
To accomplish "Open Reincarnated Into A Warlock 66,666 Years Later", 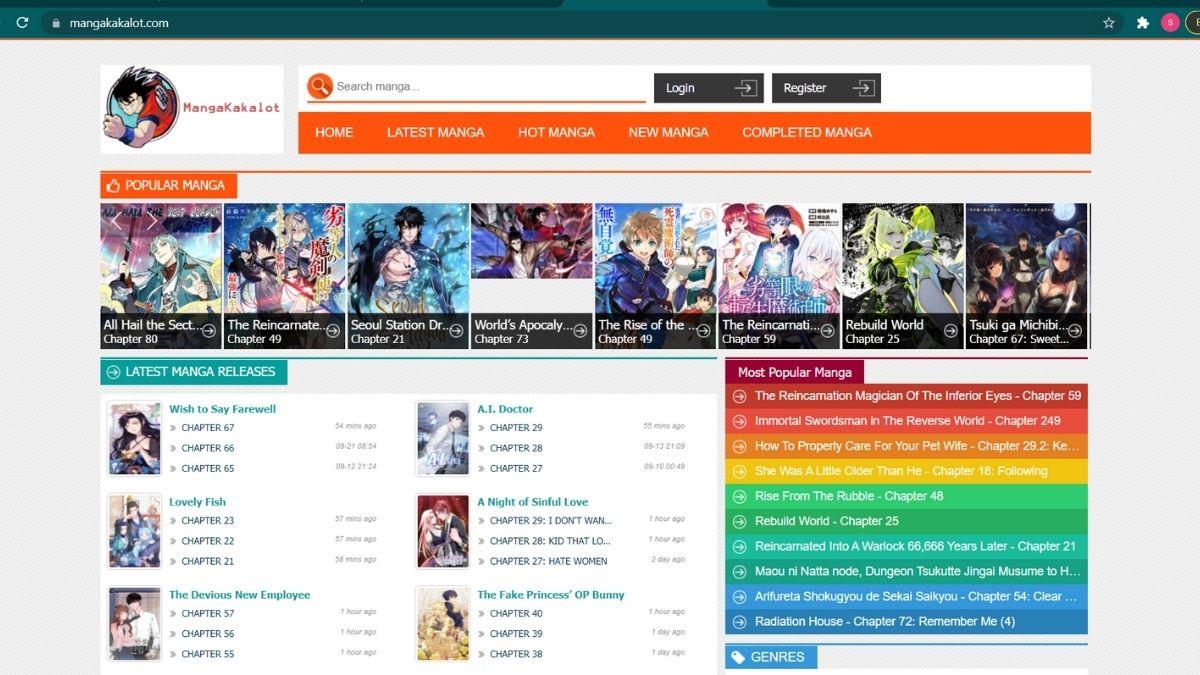I will (x=915, y=546).
